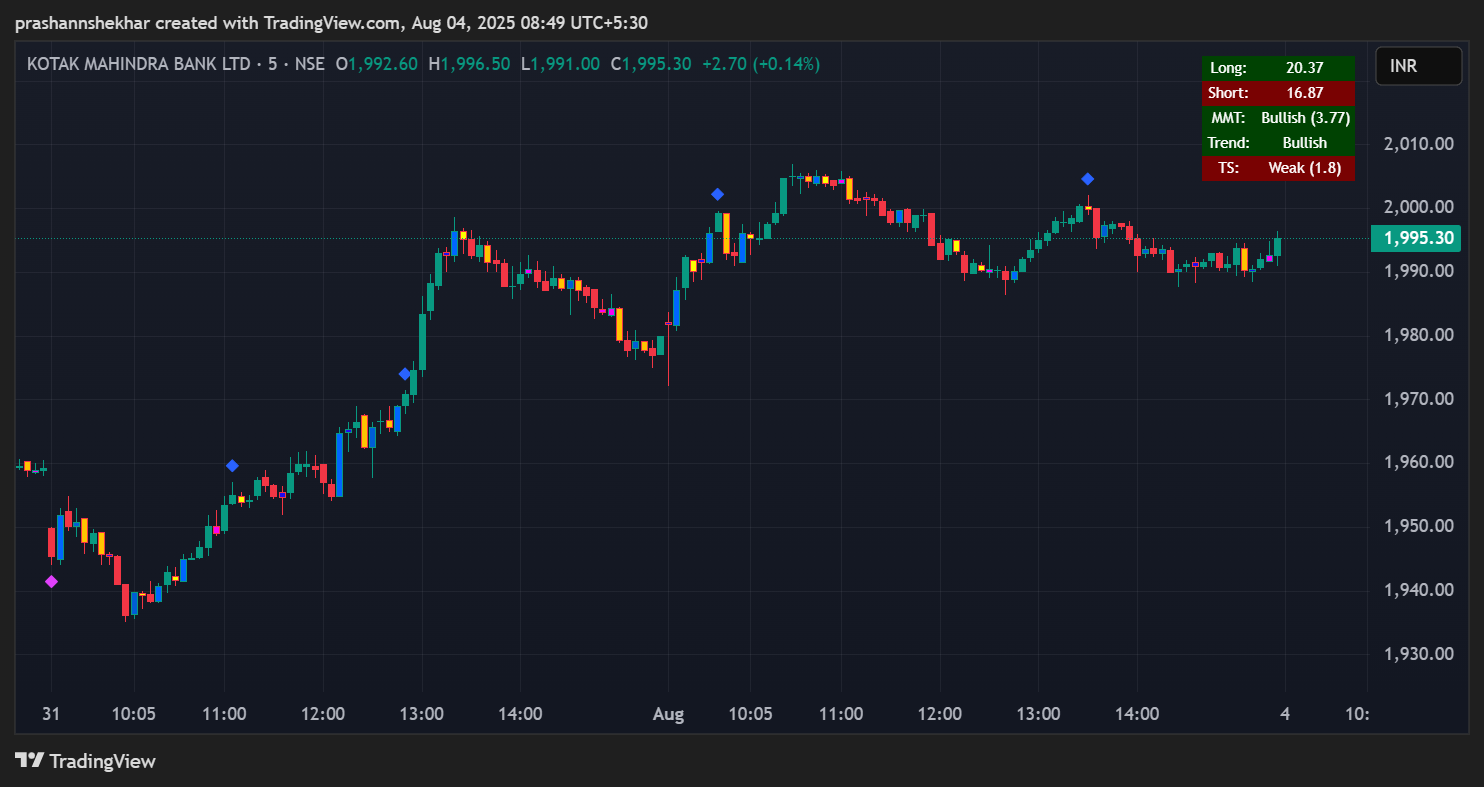
Task: Click the TS Weak (1.8) red table row
Action: [x=1278, y=168]
